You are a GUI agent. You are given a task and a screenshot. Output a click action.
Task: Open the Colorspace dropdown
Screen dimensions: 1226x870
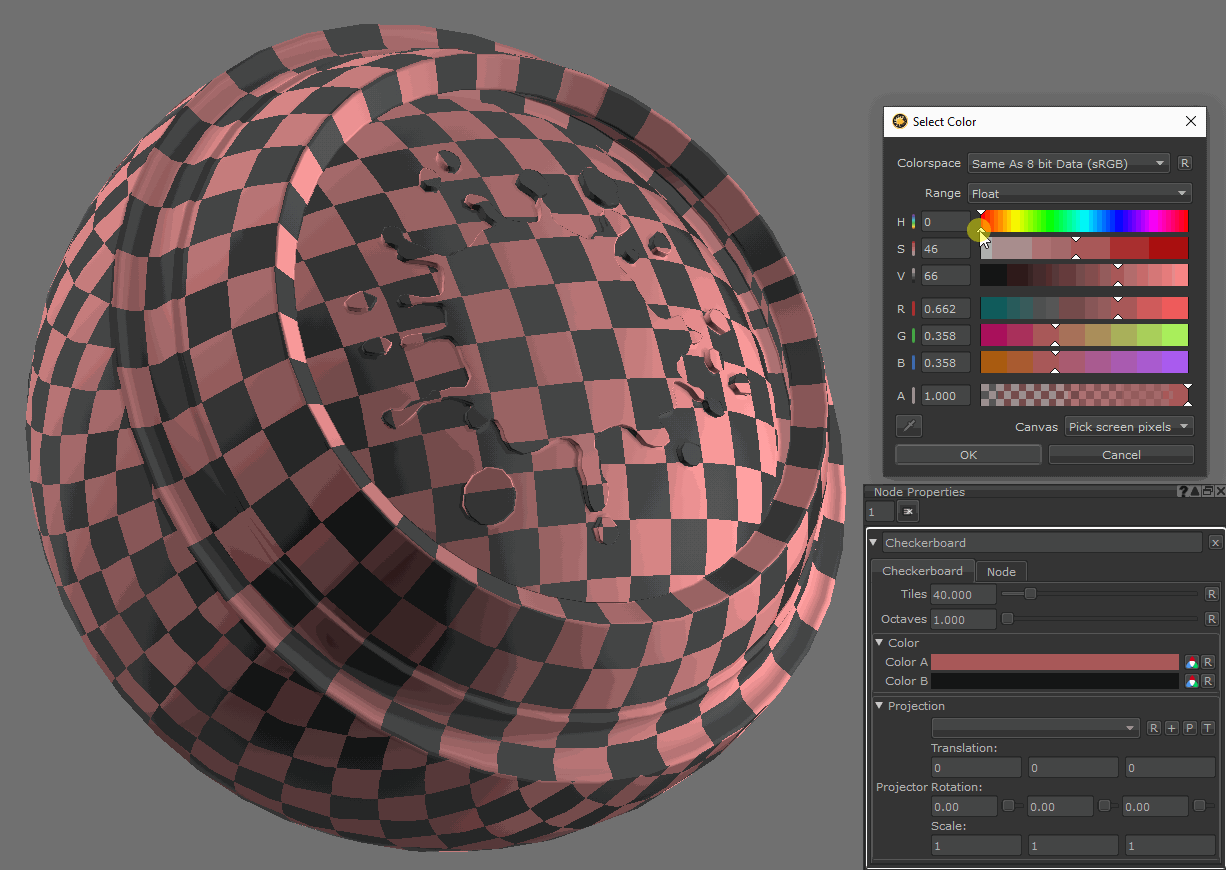click(1068, 163)
